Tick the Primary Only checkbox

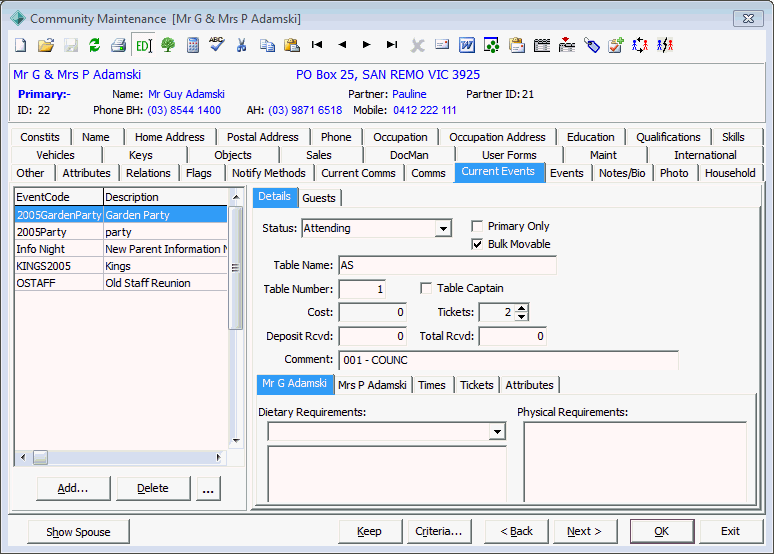477,227
